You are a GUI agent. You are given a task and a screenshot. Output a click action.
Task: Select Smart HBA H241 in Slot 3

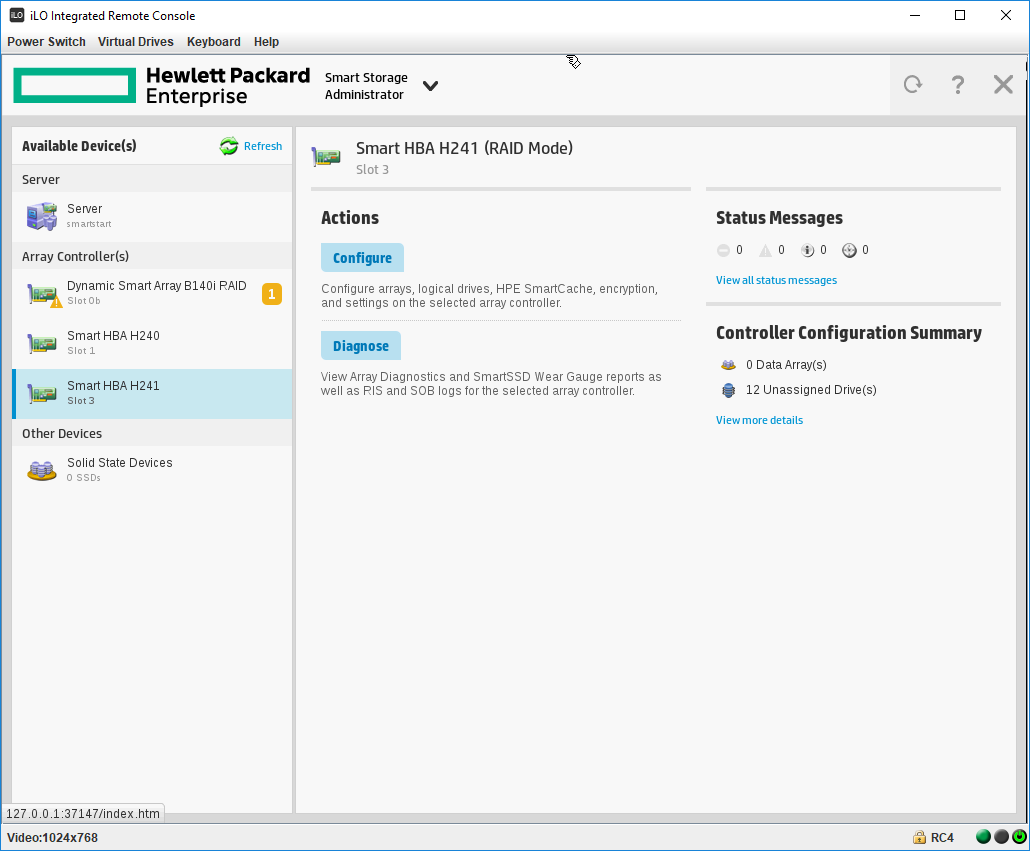152,393
